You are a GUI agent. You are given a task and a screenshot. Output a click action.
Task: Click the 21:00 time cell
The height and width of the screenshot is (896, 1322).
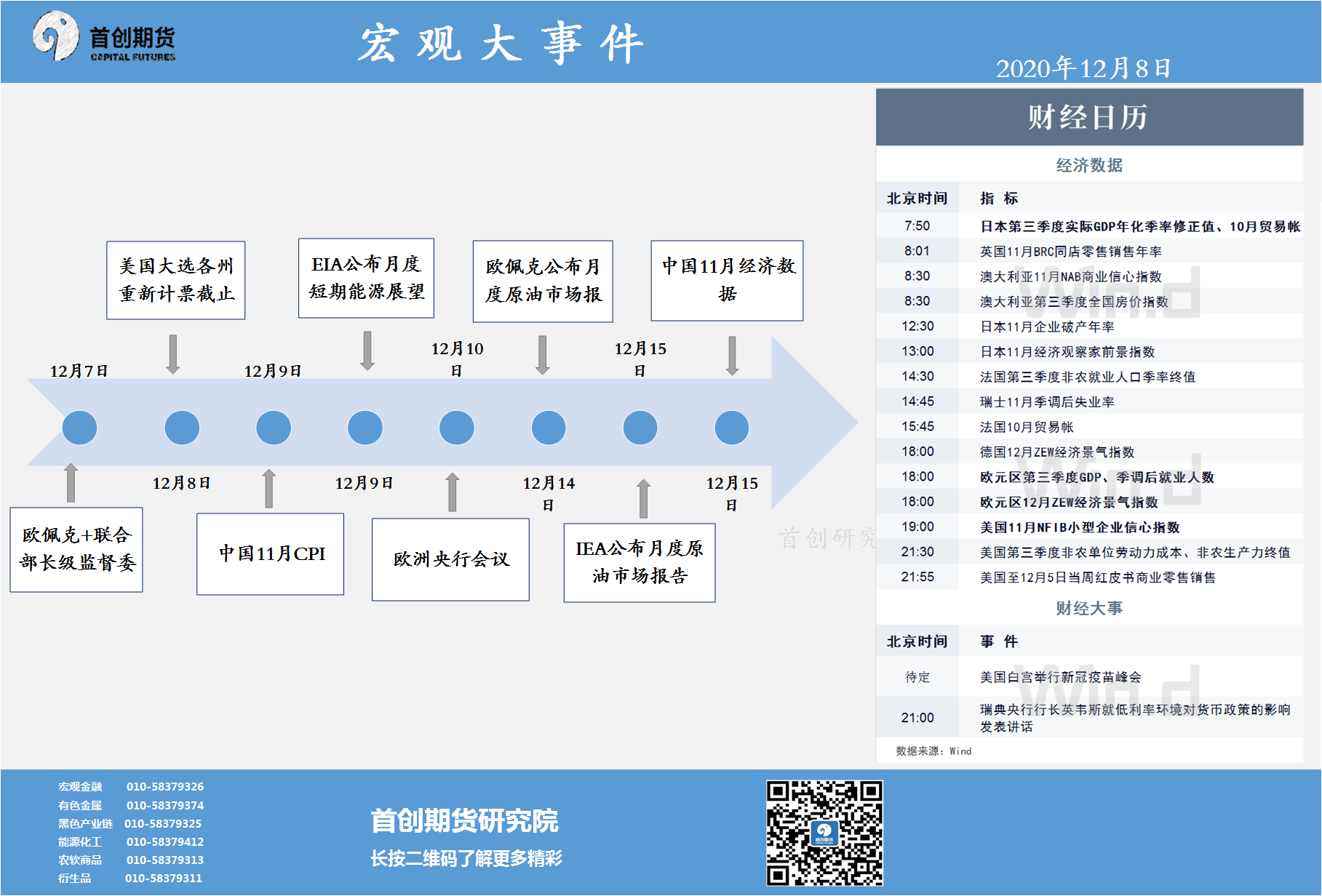917,718
